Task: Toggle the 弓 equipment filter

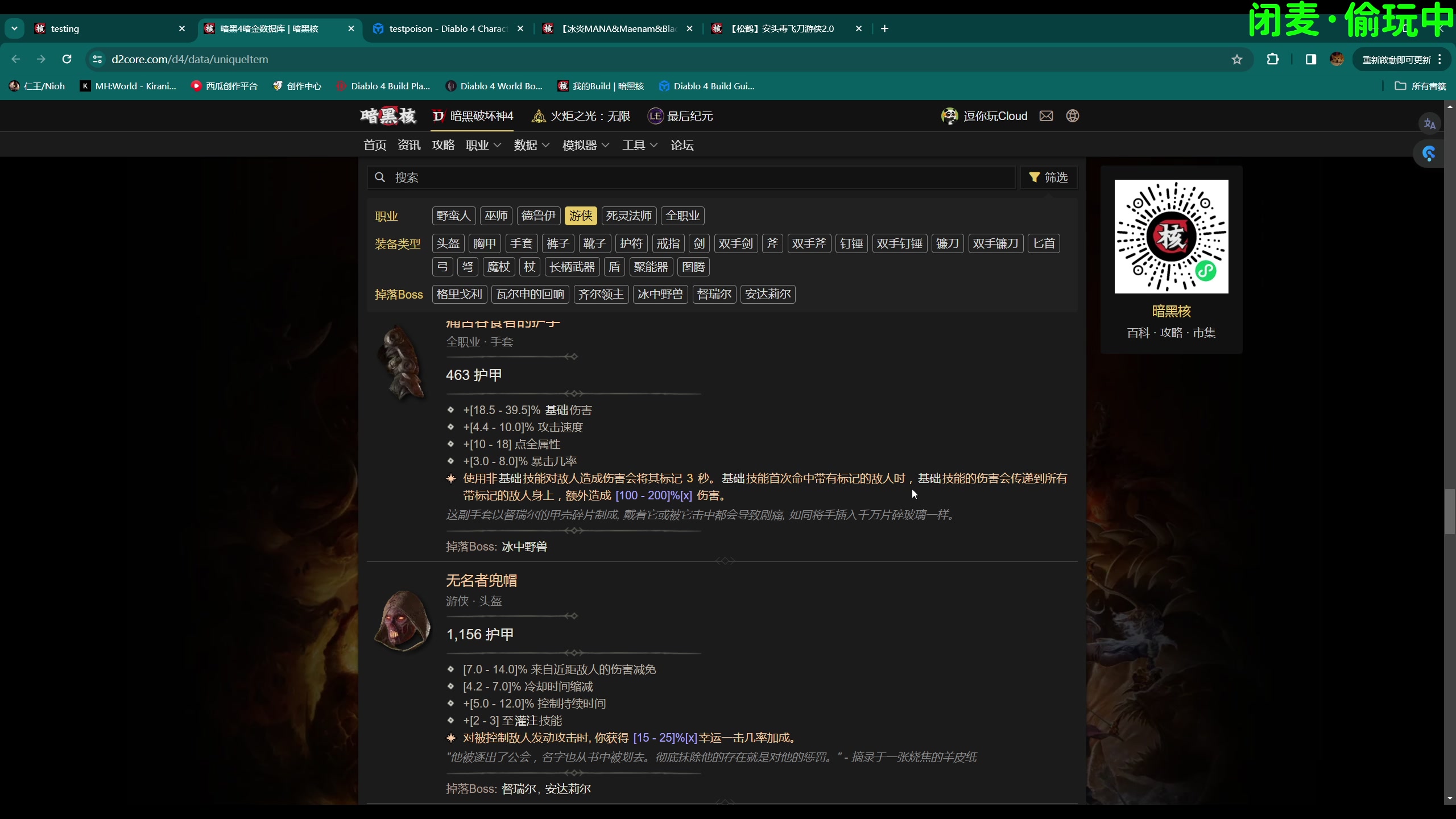Action: 442,267
